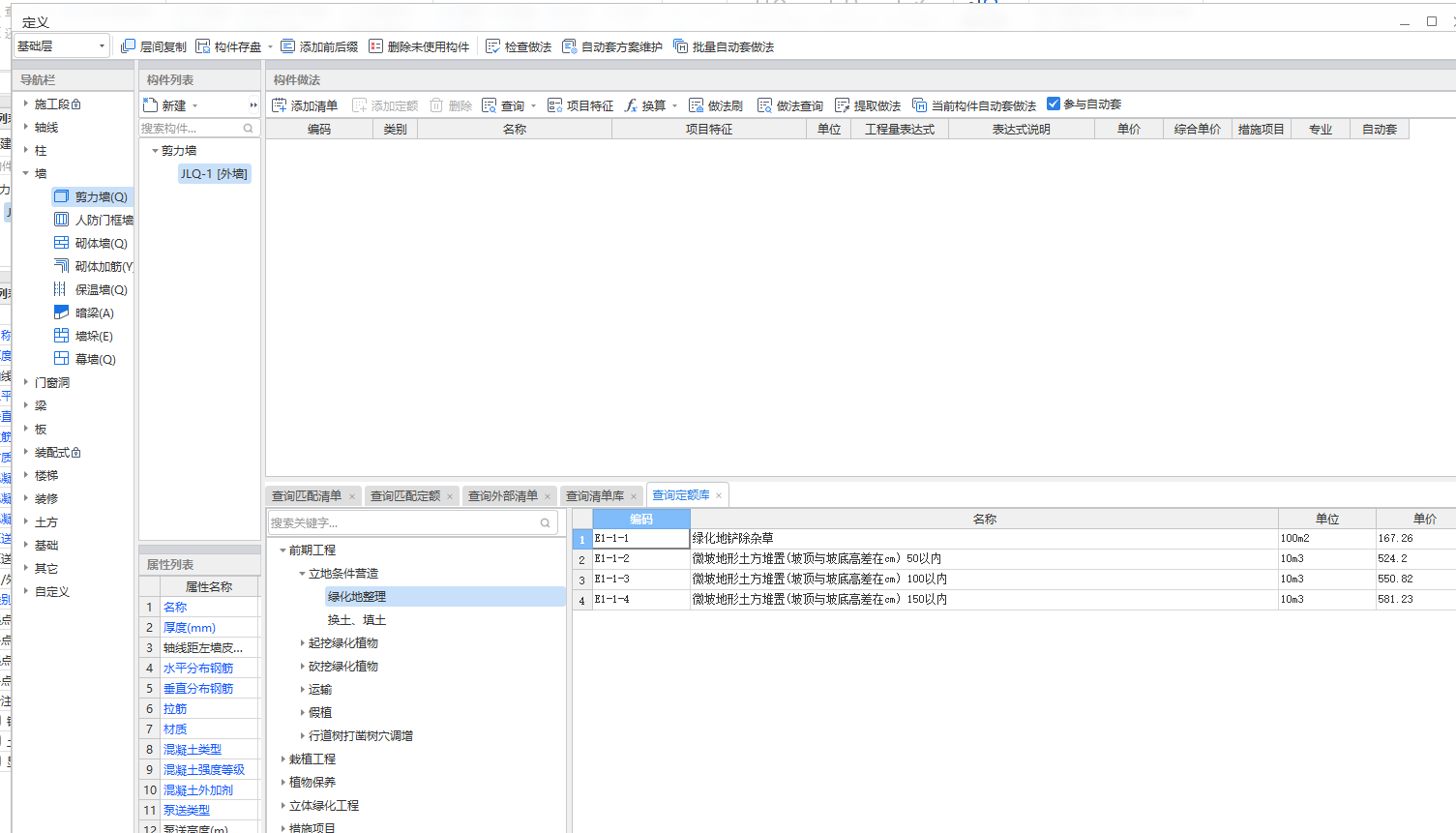Click search magnifier in 搜索关键字 box
The height and width of the screenshot is (833, 1456).
pyautogui.click(x=546, y=522)
